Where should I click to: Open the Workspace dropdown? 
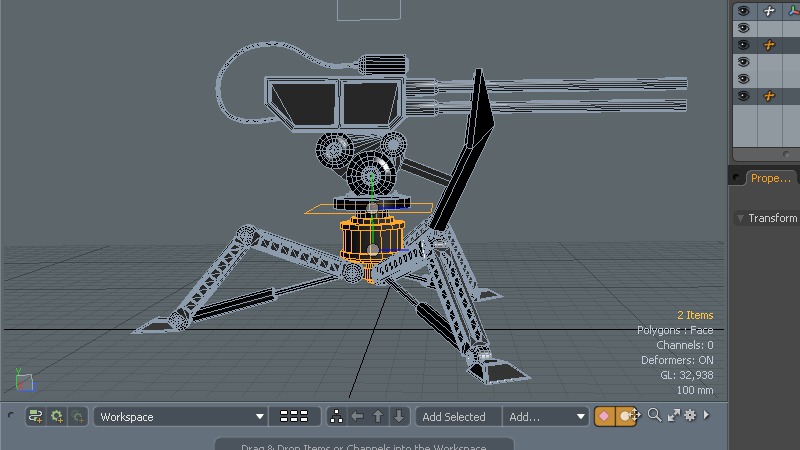(180, 417)
